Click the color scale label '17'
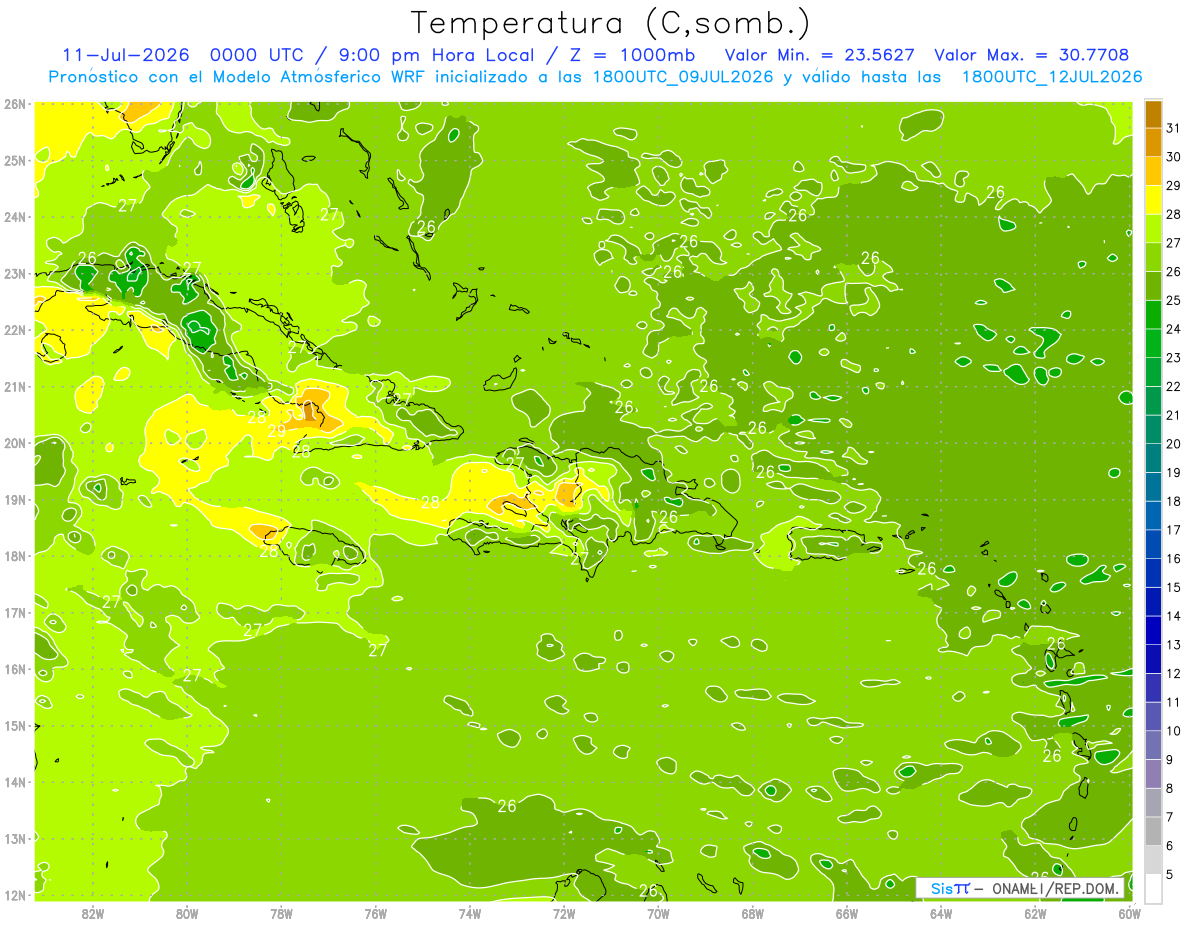The width and height of the screenshot is (1200, 927). tap(1173, 530)
